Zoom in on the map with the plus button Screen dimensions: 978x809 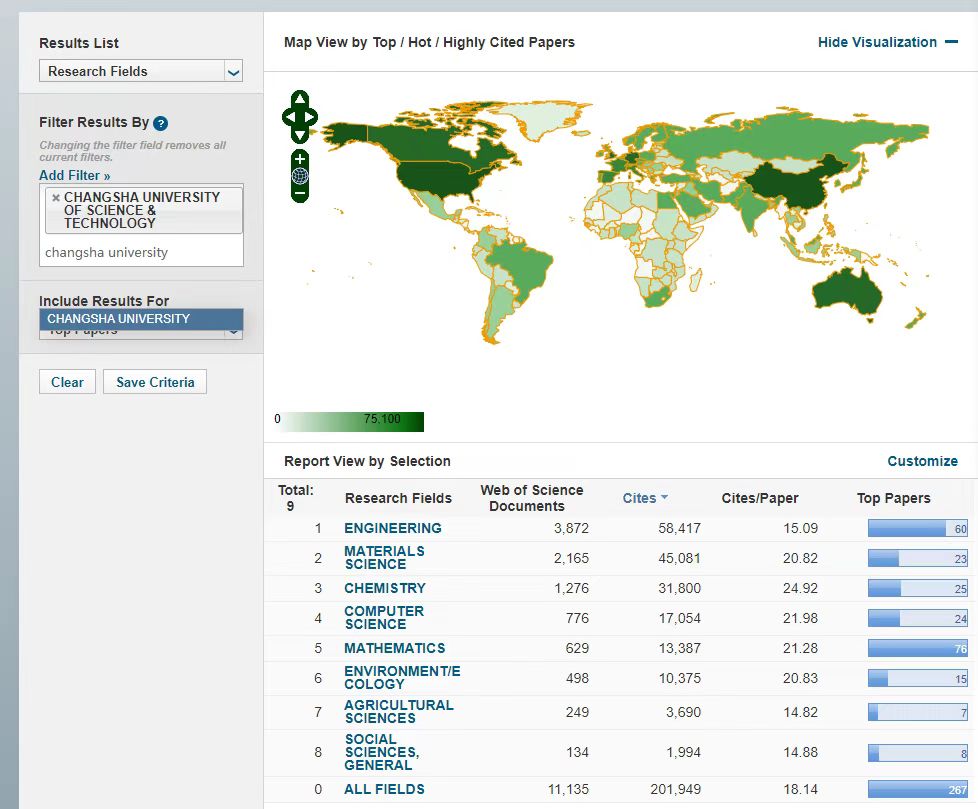300,159
